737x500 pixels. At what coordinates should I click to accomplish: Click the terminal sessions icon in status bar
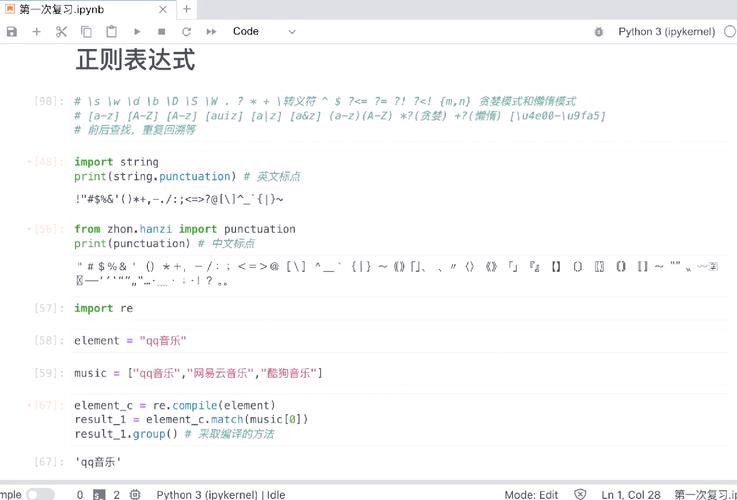pos(99,494)
